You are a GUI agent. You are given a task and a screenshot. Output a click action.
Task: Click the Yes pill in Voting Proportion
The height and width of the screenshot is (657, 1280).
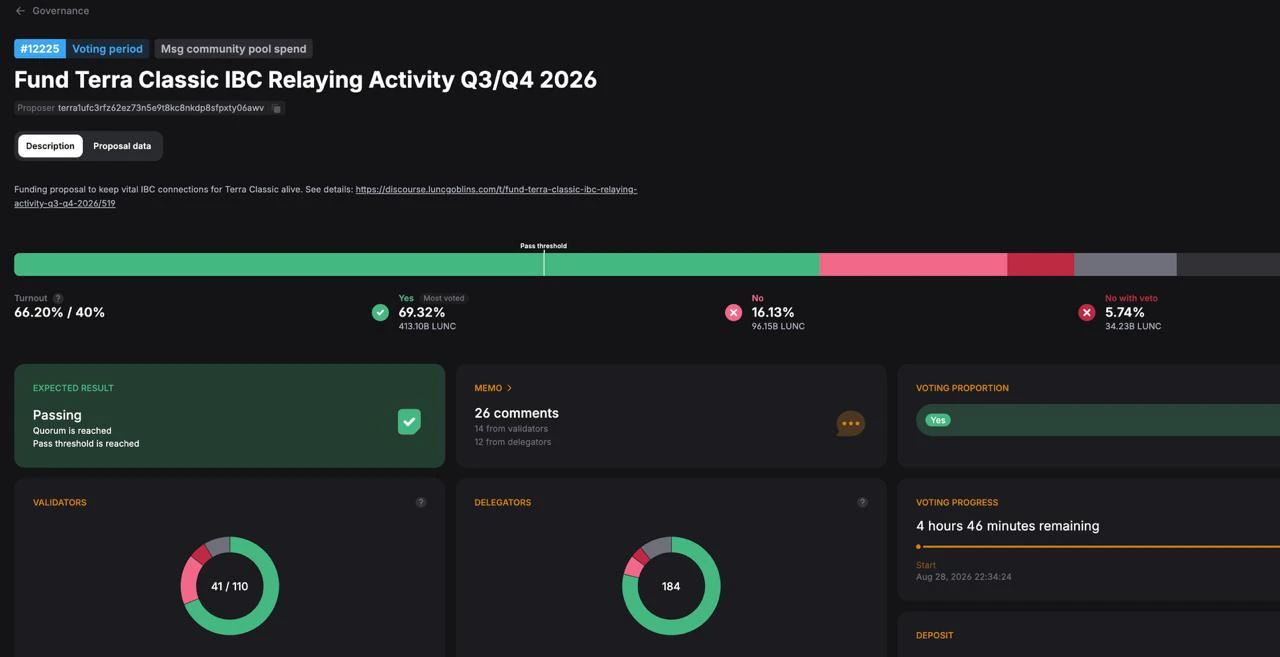coord(938,420)
